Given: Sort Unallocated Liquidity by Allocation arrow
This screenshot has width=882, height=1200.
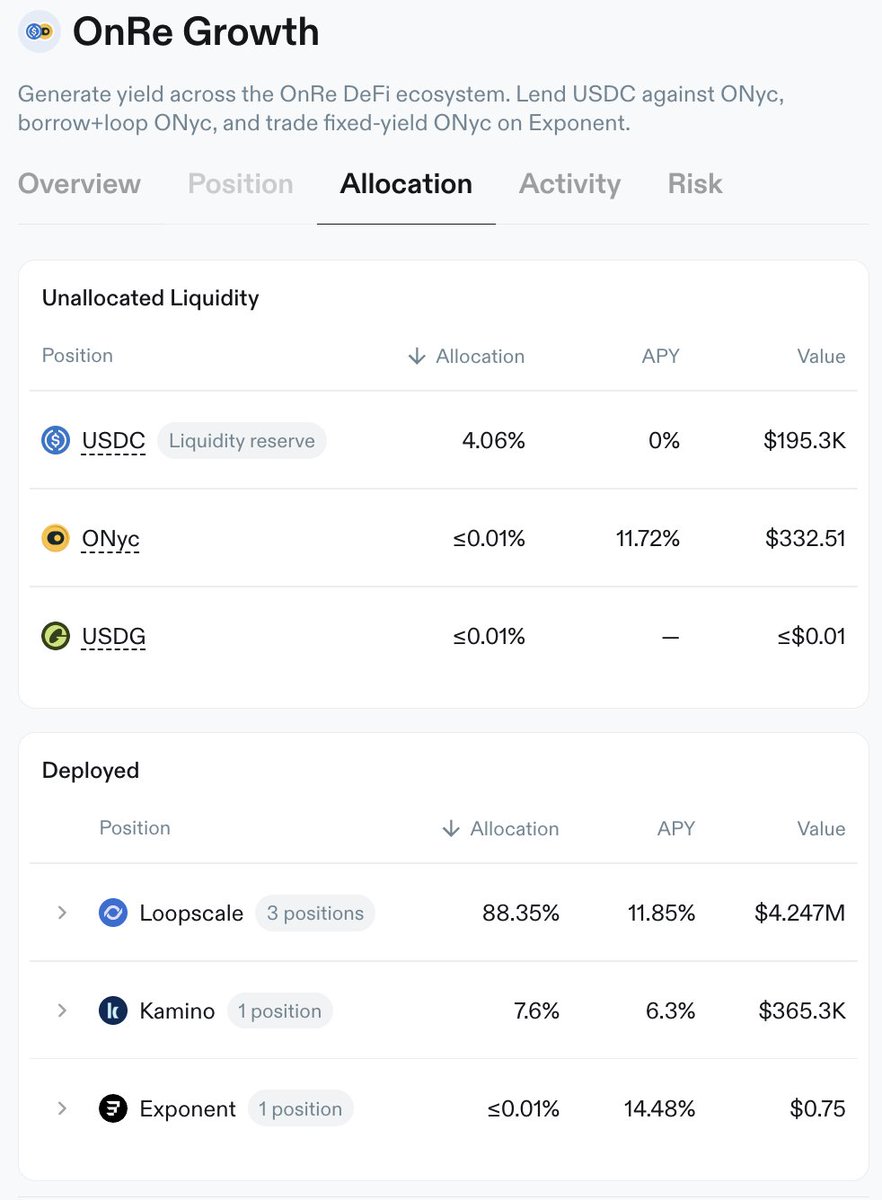Looking at the screenshot, I should 416,356.
